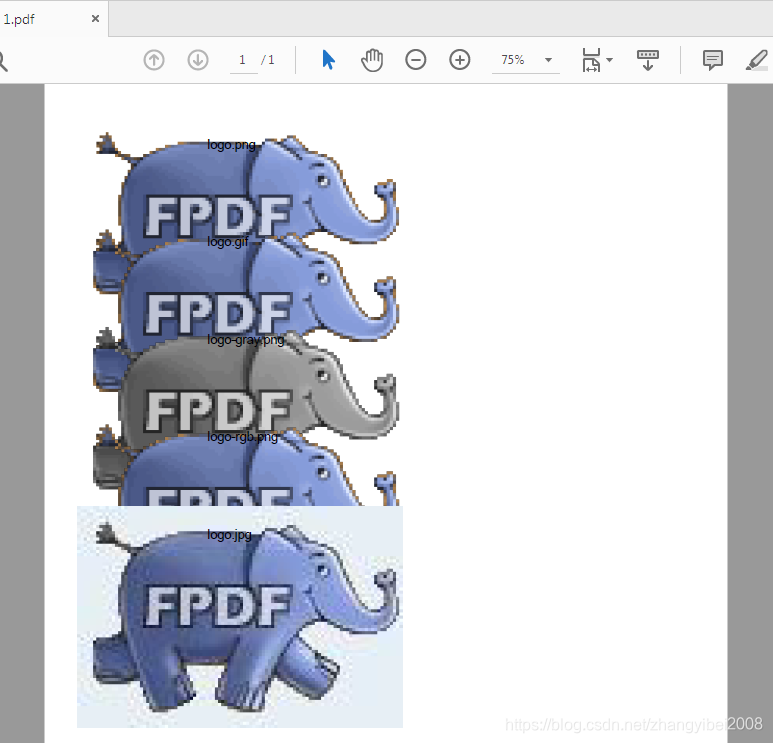The image size is (773, 743).
Task: Click the current page number field
Action: [x=243, y=60]
